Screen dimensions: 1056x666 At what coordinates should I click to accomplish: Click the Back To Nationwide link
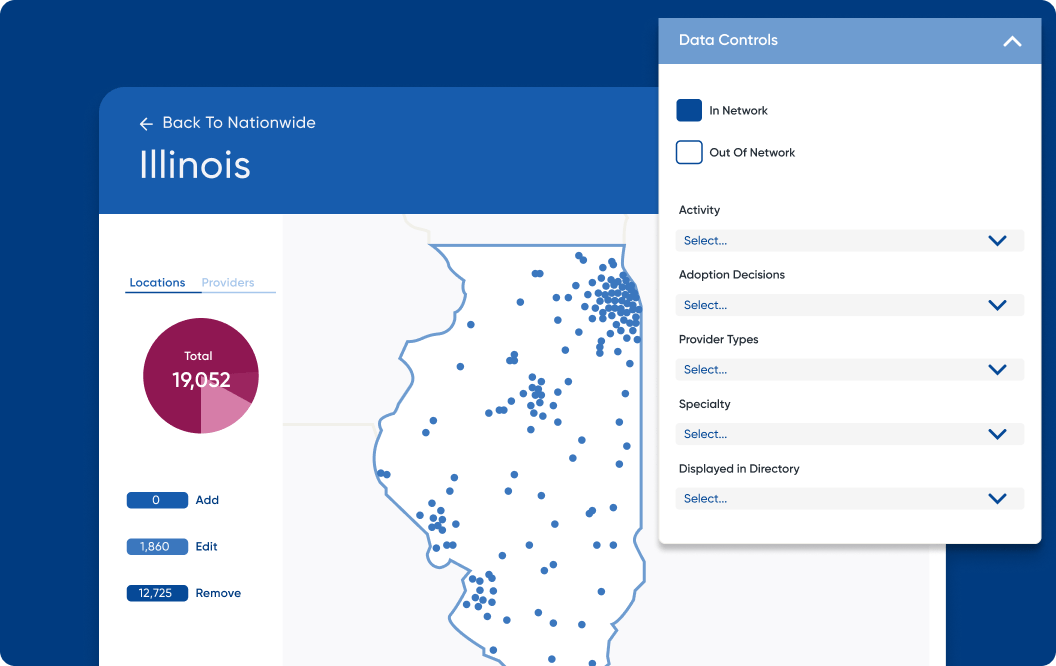tap(240, 123)
